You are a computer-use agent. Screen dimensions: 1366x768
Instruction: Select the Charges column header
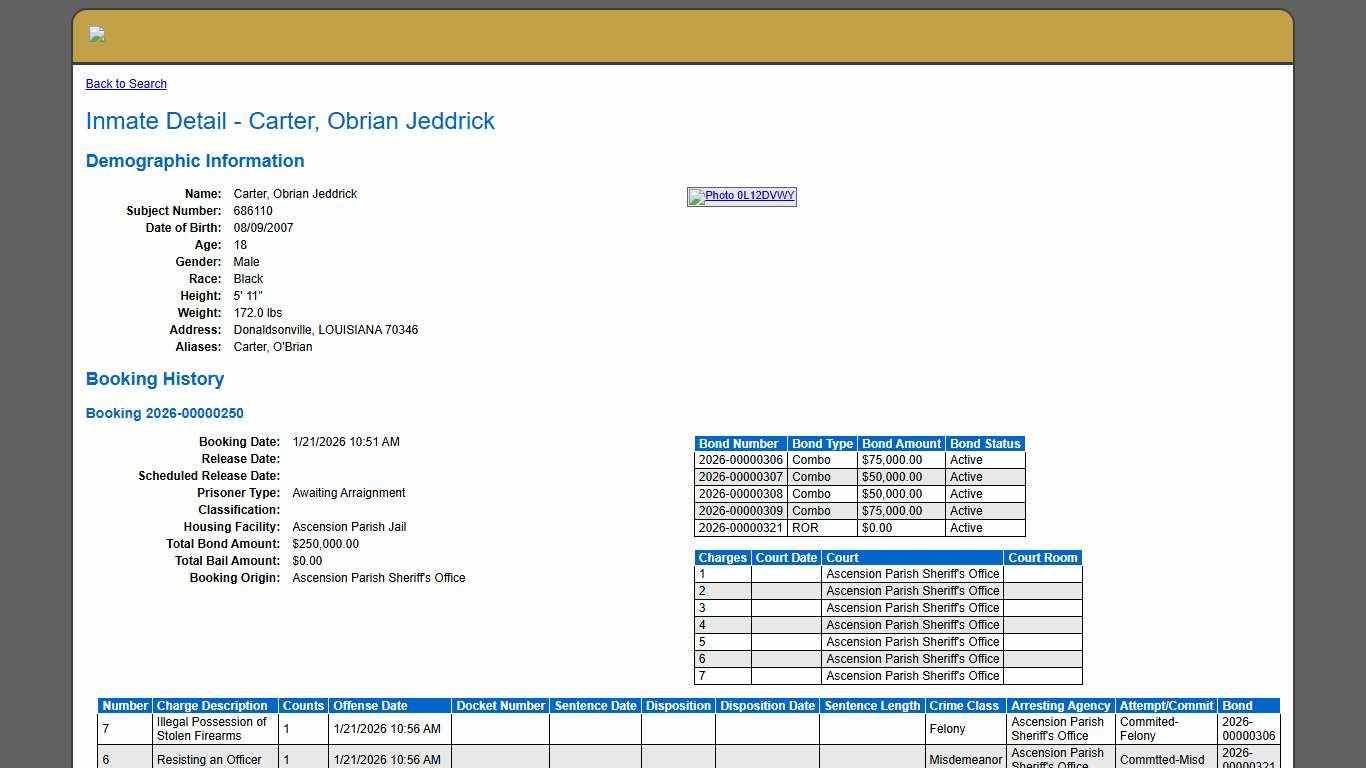(x=722, y=558)
